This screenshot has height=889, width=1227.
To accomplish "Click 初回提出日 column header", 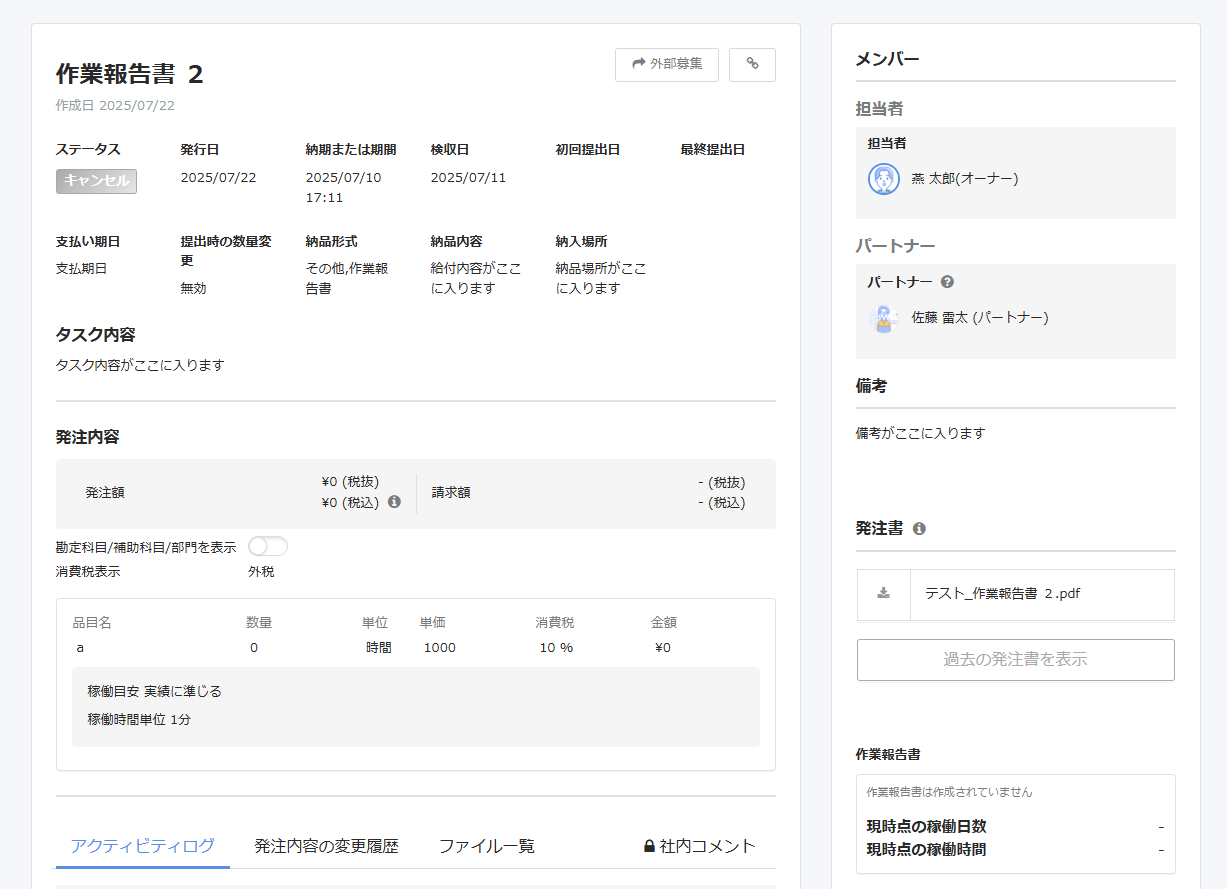I will point(588,150).
